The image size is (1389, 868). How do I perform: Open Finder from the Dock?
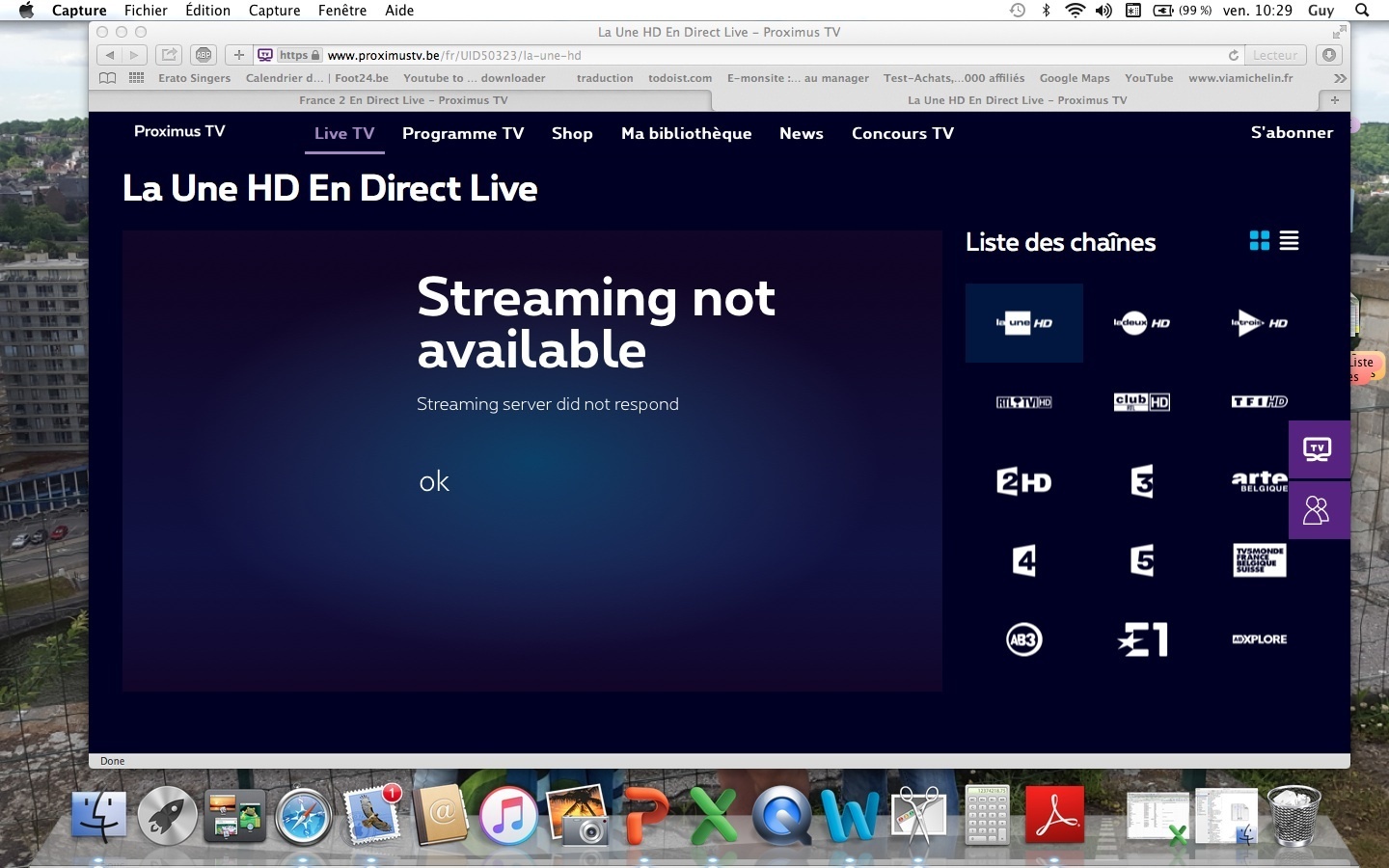[99, 817]
